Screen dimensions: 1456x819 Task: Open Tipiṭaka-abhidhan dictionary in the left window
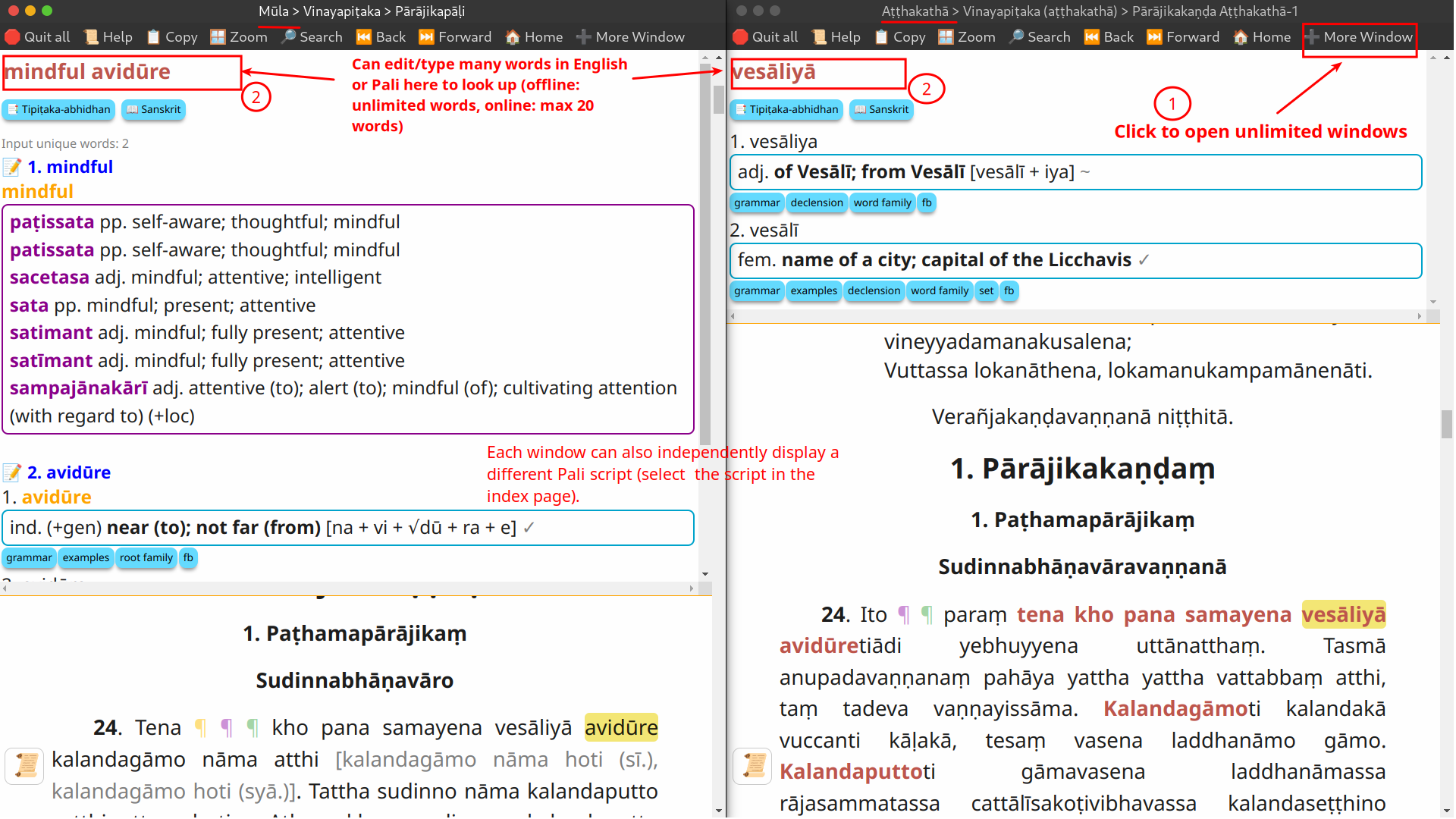(x=58, y=109)
